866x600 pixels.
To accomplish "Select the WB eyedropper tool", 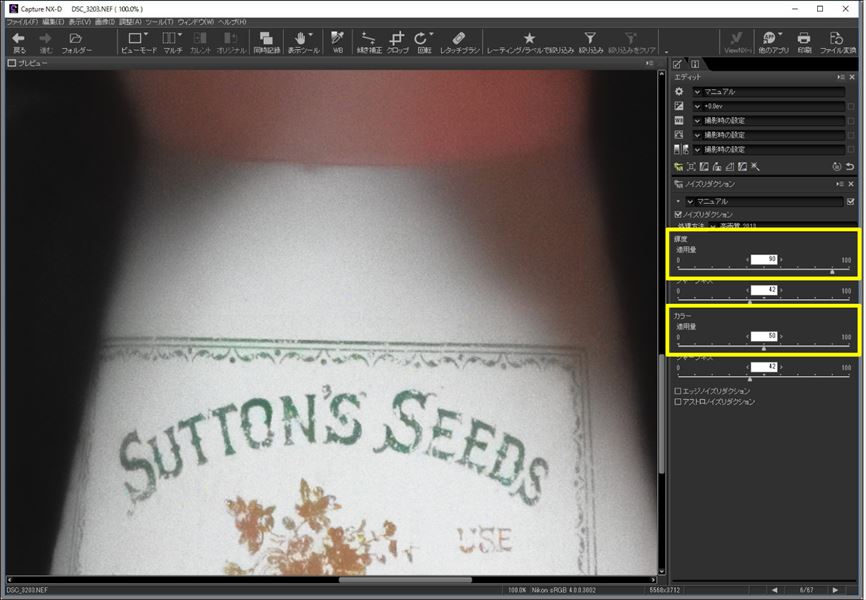I will 337,38.
